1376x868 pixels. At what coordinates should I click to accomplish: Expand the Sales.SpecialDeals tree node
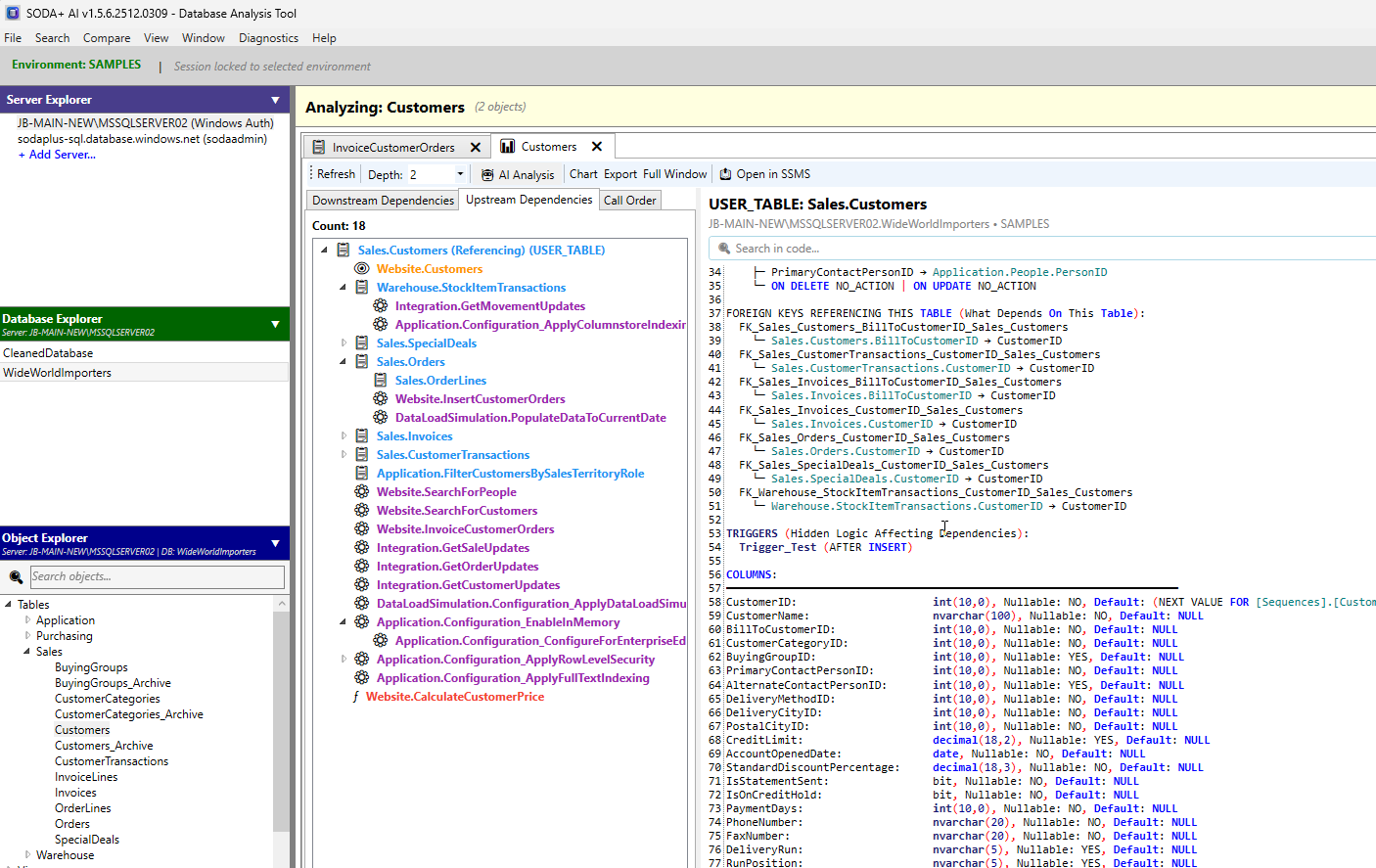(343, 343)
